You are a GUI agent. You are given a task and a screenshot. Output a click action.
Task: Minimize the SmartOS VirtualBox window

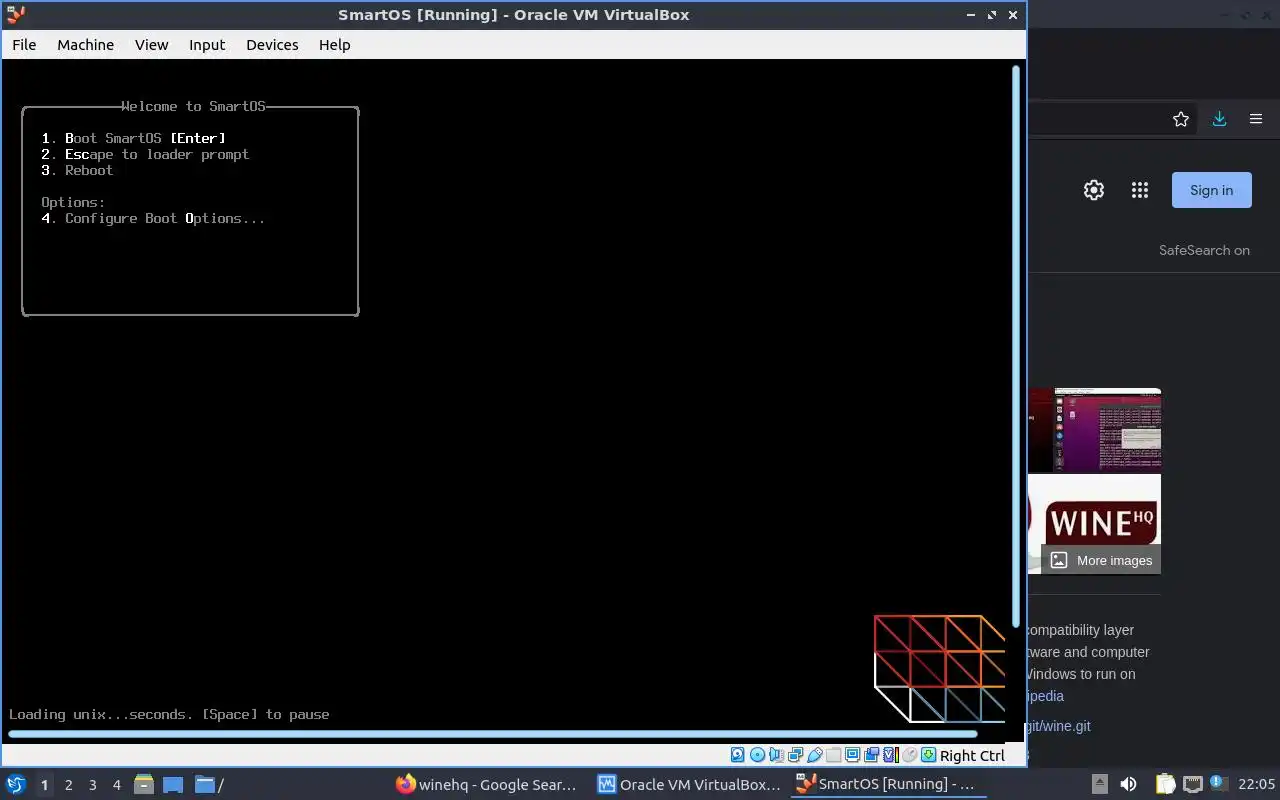971,15
